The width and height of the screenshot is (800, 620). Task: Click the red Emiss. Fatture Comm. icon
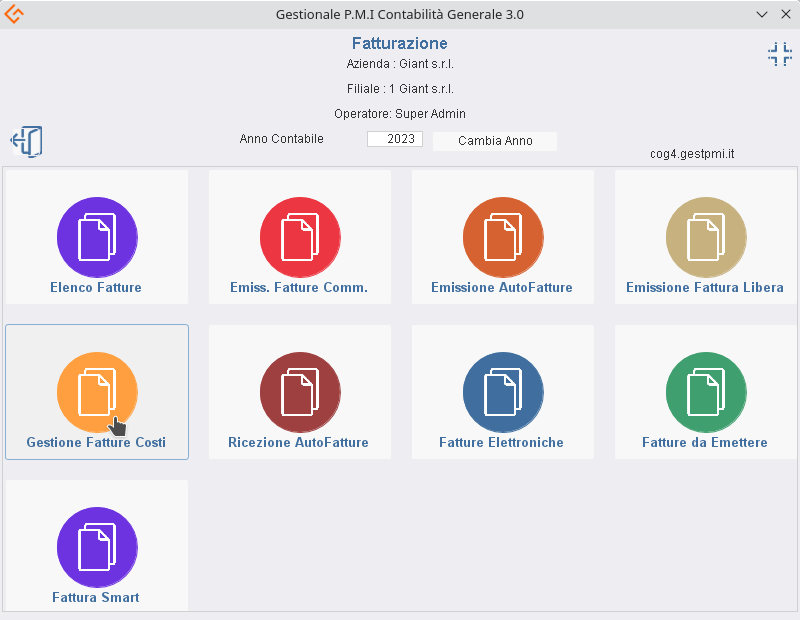(299, 237)
